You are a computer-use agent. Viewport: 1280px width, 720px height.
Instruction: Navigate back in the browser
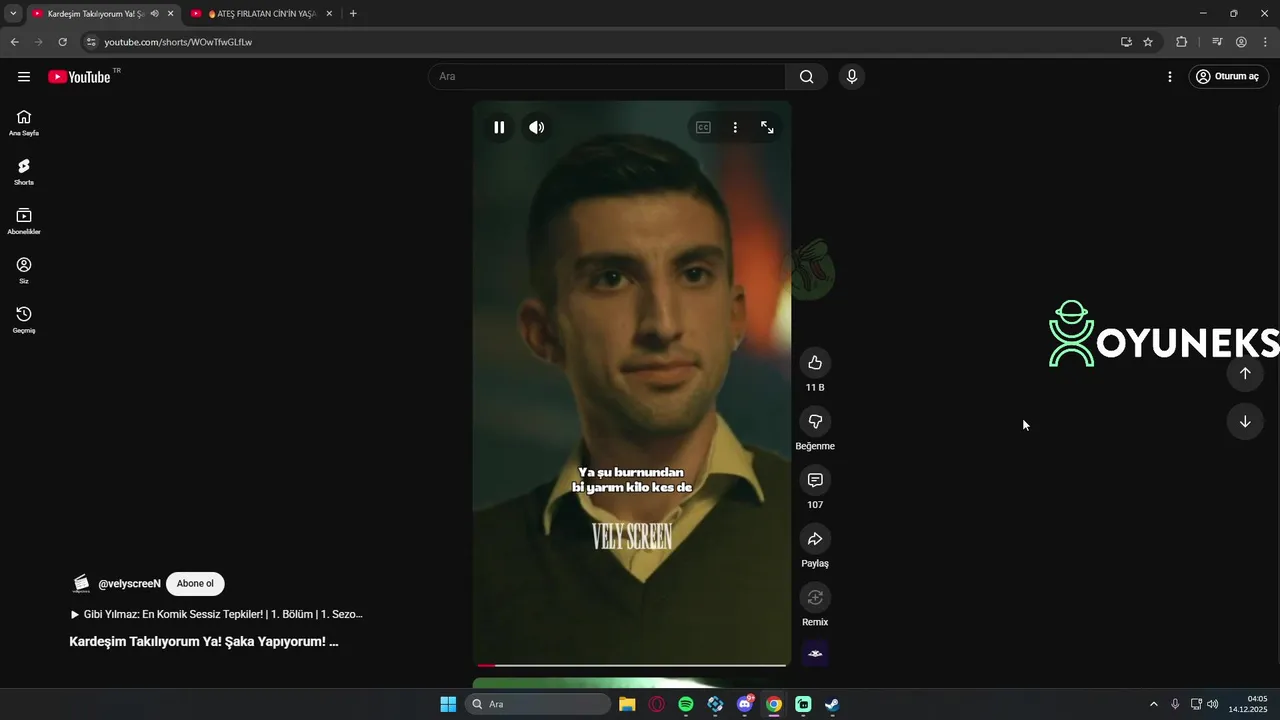point(14,42)
